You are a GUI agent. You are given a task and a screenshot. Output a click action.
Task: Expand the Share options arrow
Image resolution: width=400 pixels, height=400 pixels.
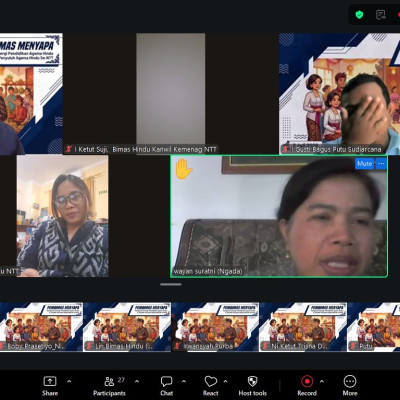[69, 381]
